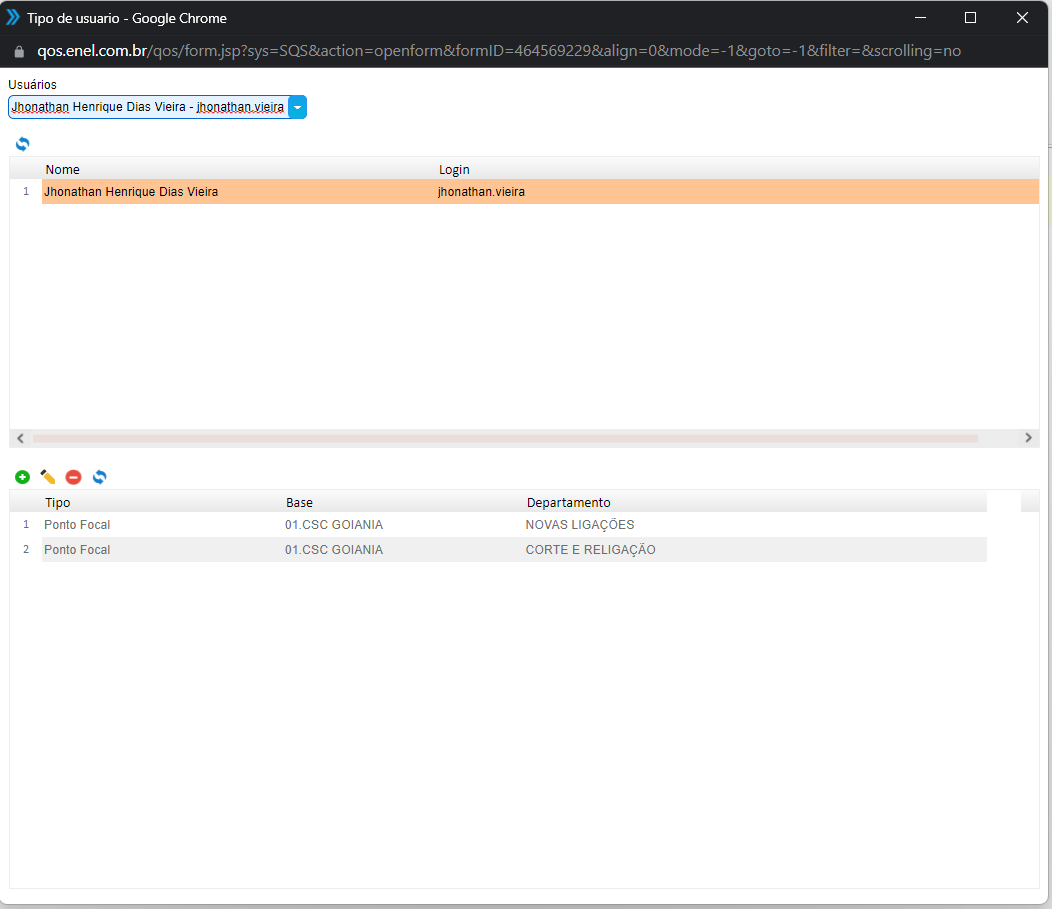Image resolution: width=1052 pixels, height=909 pixels.
Task: Sort by the Login column header
Action: pyautogui.click(x=454, y=170)
